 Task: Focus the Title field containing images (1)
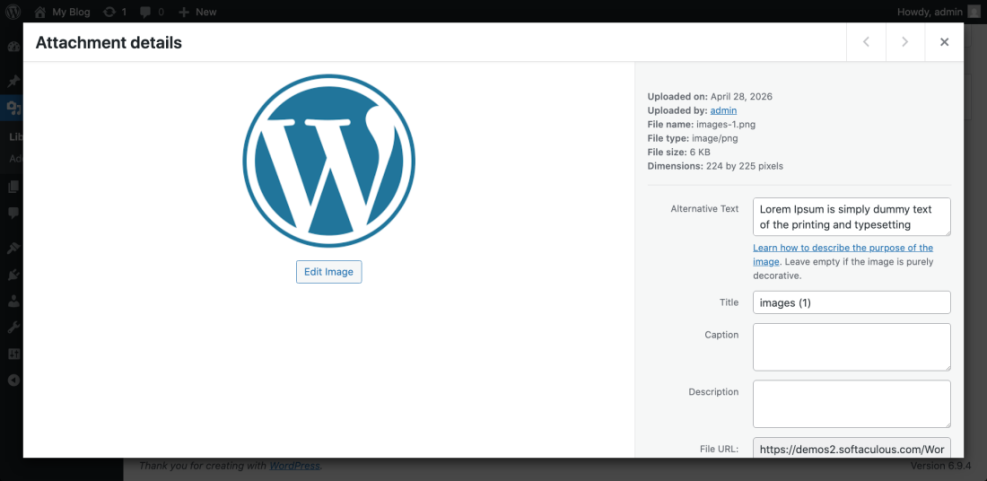coord(852,302)
